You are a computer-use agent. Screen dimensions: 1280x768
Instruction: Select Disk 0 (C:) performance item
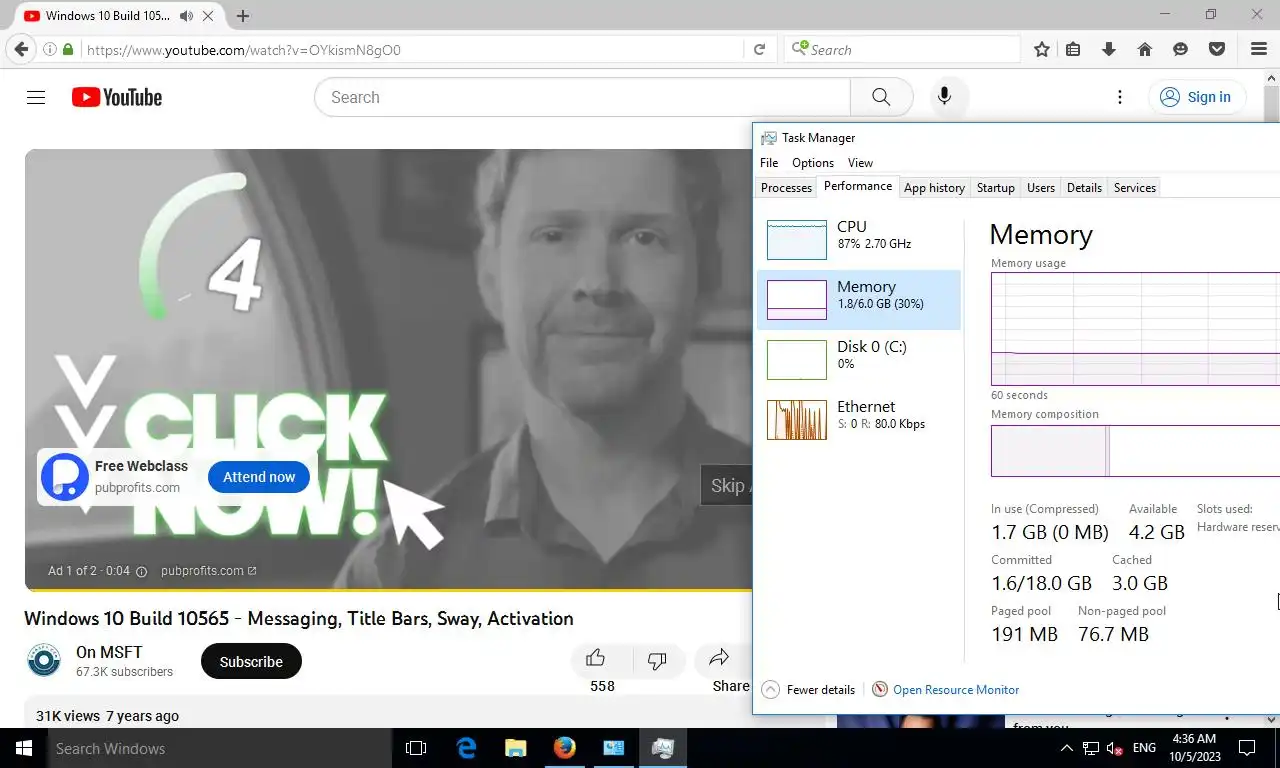(859, 359)
